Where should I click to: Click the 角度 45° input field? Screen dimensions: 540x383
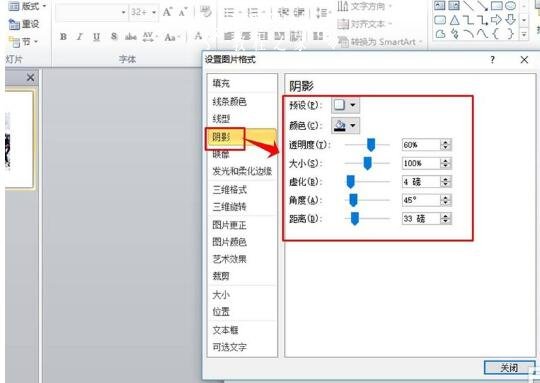pyautogui.click(x=421, y=200)
